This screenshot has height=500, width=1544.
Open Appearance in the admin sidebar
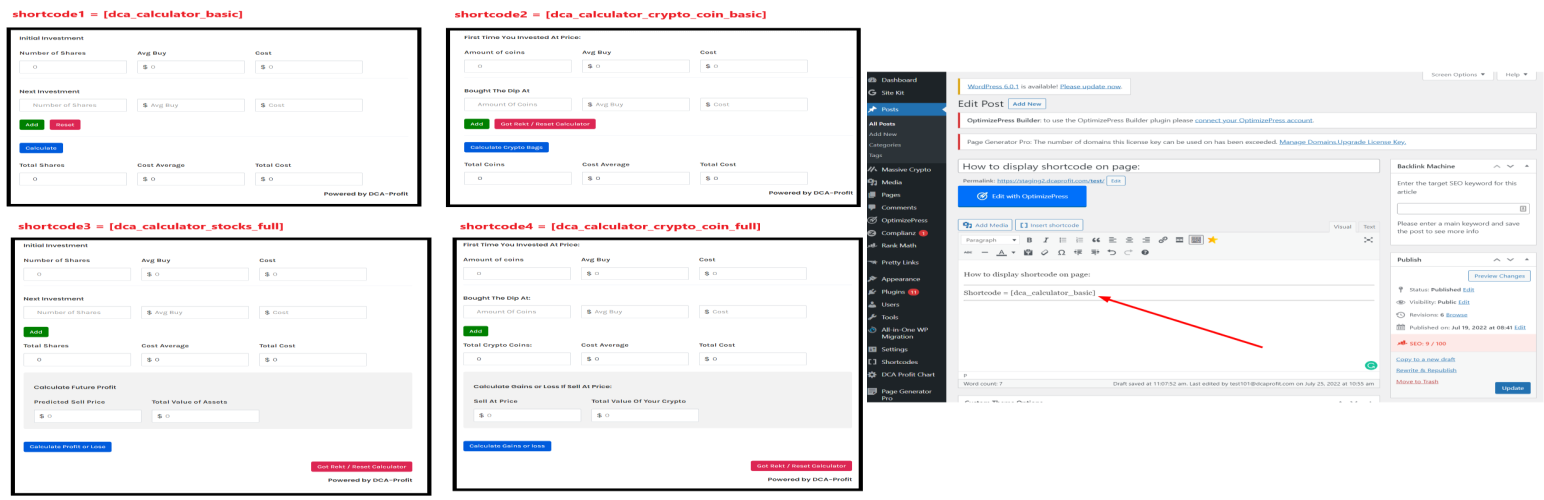(900, 278)
